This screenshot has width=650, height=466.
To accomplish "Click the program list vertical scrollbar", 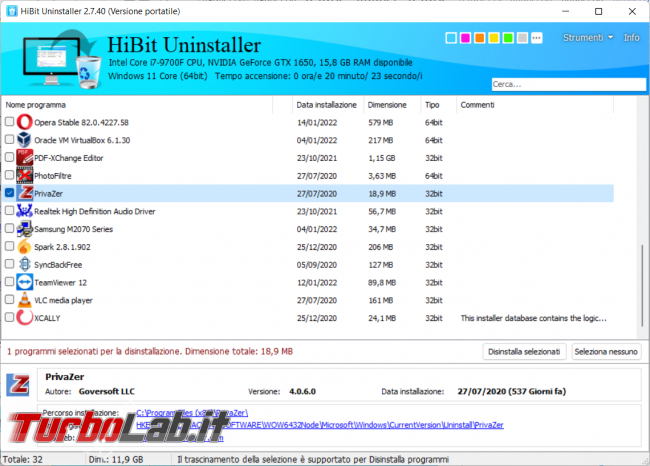I will click(643, 286).
